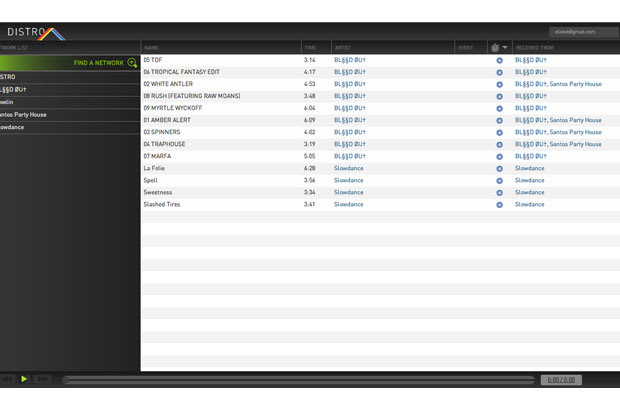Select the track 03 Spinners
This screenshot has width=620, height=400.
pos(162,132)
